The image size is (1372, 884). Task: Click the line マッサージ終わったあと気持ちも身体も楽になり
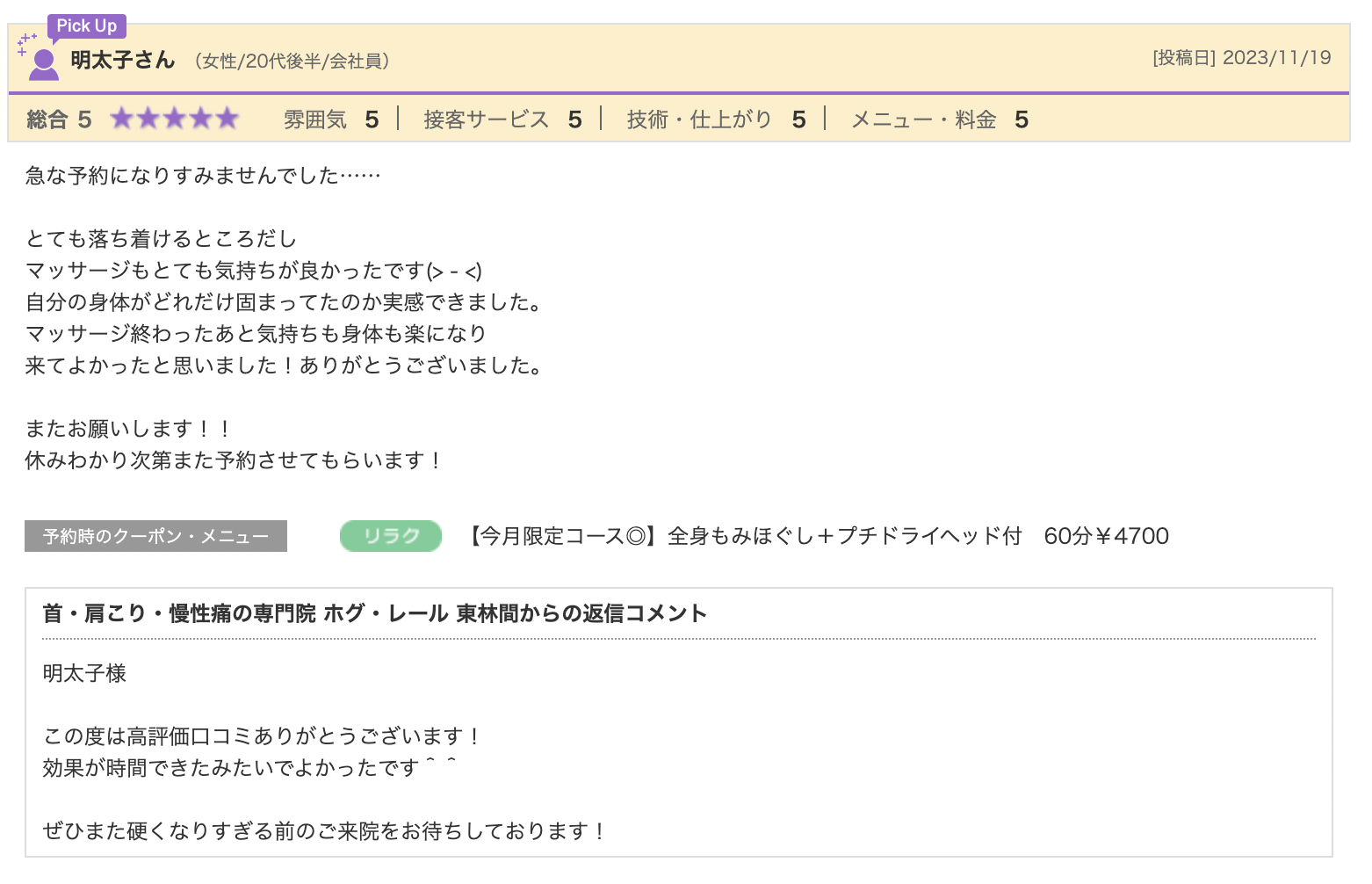coord(256,334)
